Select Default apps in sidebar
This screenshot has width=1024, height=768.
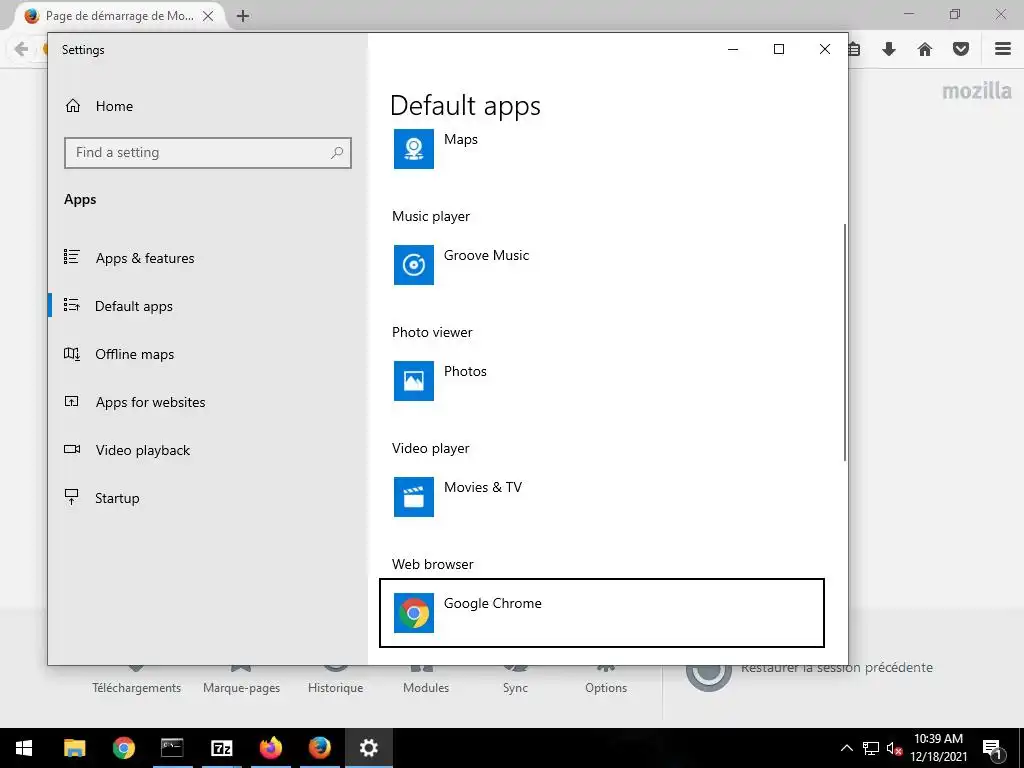tap(208, 306)
